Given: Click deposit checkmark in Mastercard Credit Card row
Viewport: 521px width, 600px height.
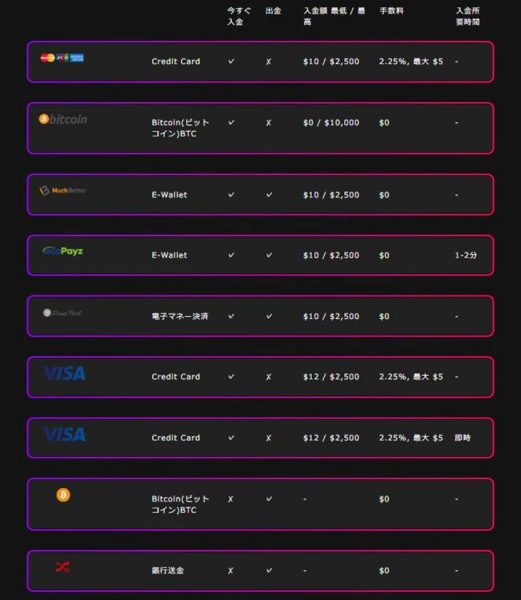Looking at the screenshot, I should click(x=231, y=61).
